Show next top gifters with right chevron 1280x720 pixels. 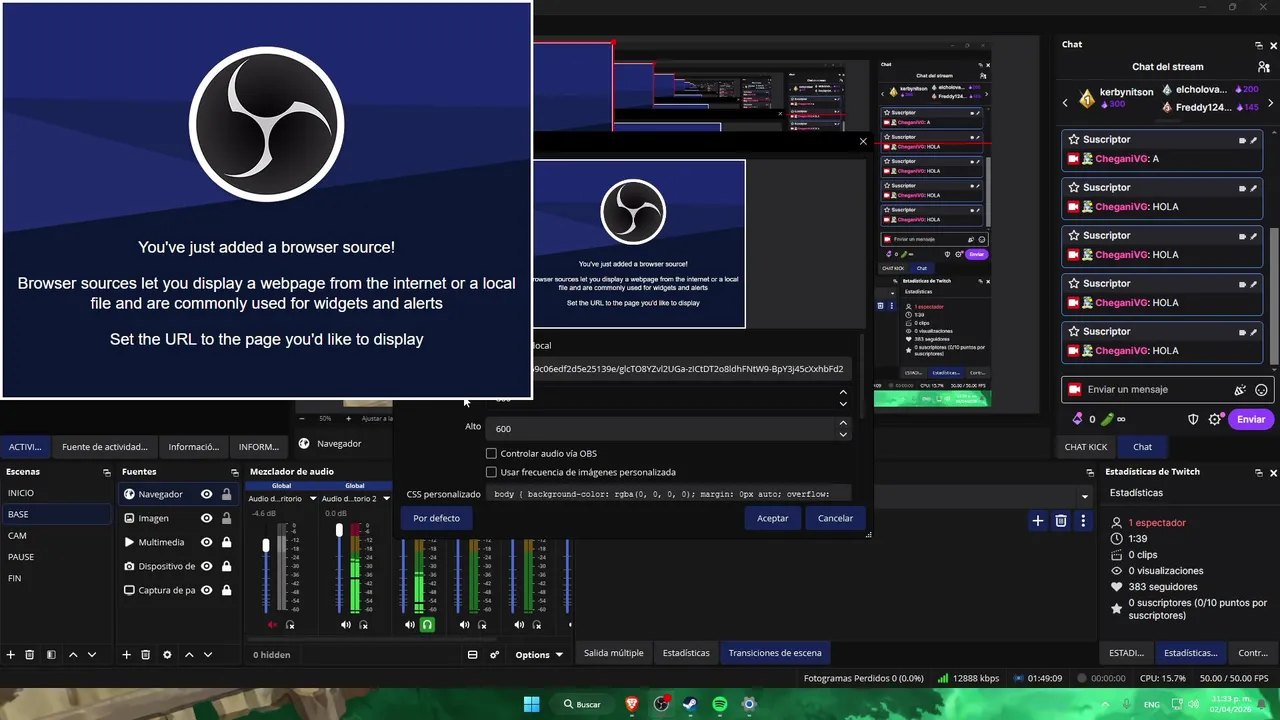coord(1271,102)
